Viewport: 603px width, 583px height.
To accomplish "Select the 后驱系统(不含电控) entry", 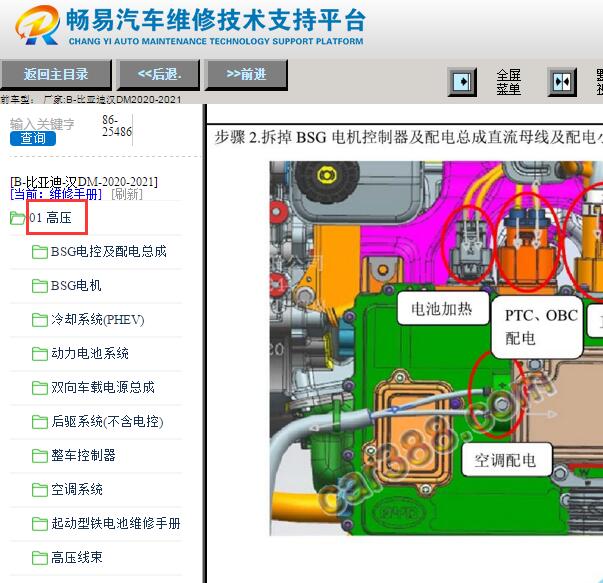I will [107, 421].
